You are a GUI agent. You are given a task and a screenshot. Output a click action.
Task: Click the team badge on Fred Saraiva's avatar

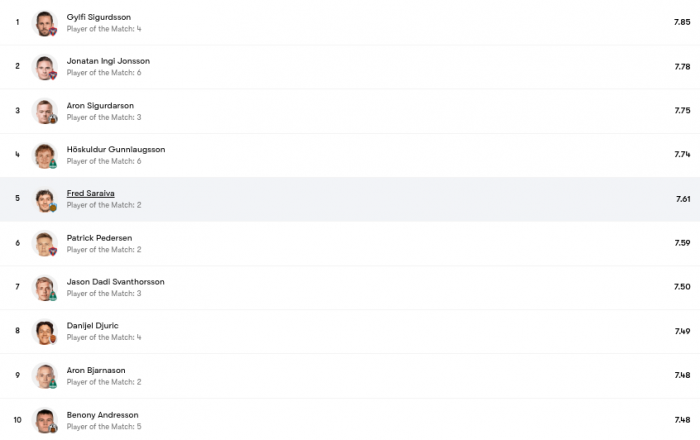(53, 208)
